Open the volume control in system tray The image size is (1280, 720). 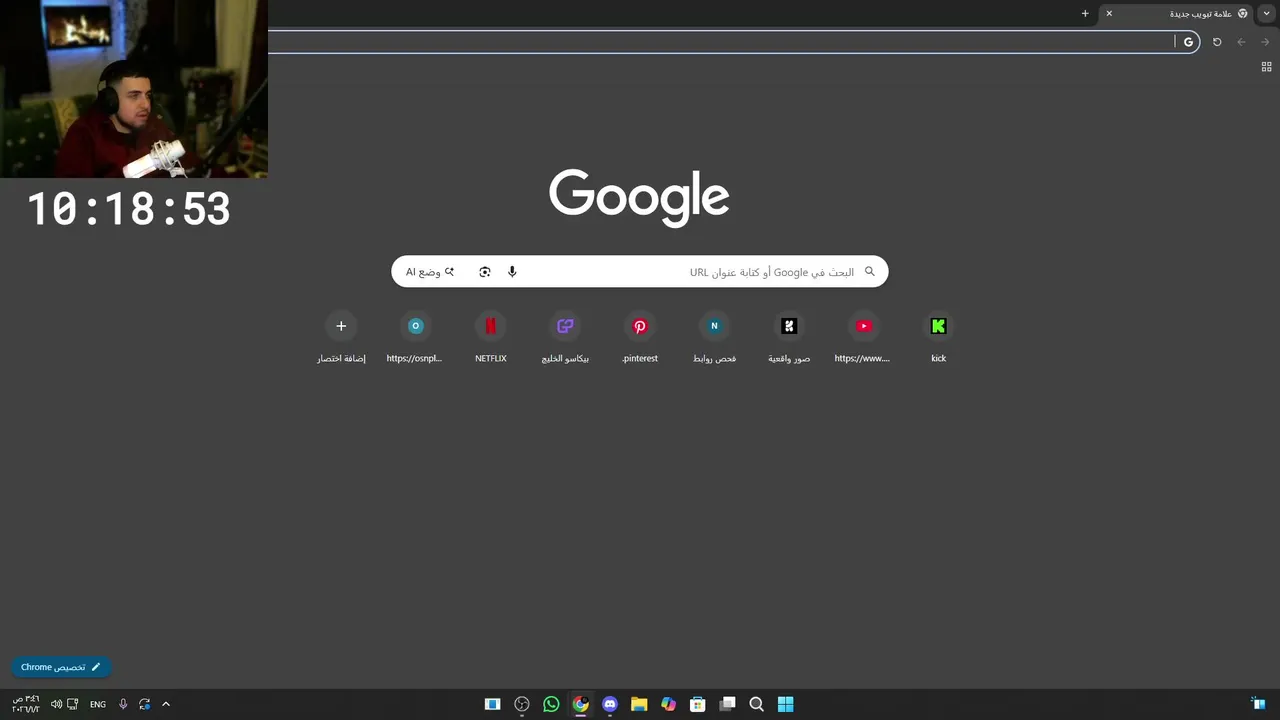56,704
